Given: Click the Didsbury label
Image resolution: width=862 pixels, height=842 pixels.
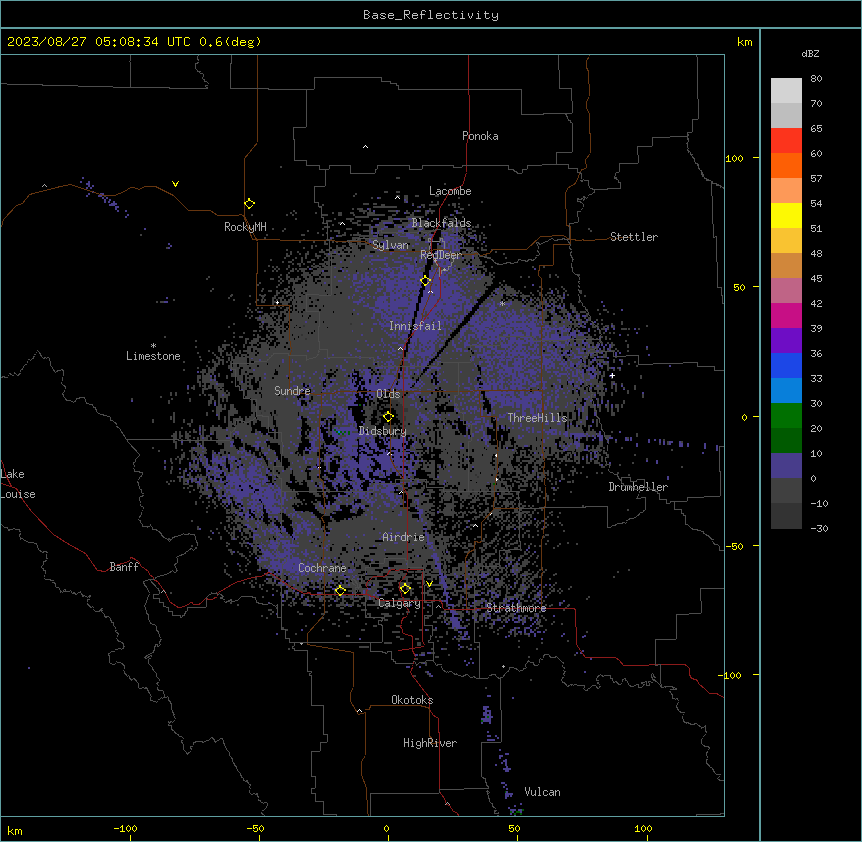Looking at the screenshot, I should click(383, 431).
